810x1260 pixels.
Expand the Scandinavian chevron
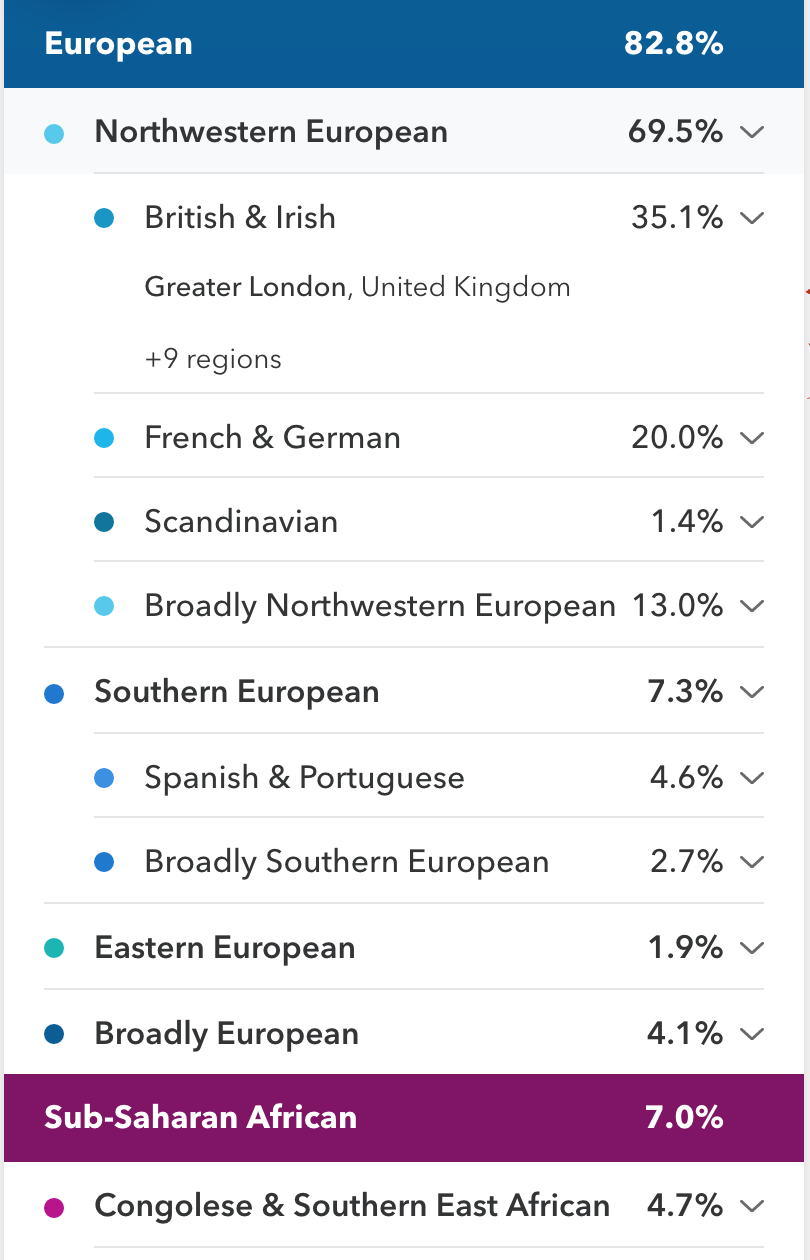pyautogui.click(x=753, y=522)
